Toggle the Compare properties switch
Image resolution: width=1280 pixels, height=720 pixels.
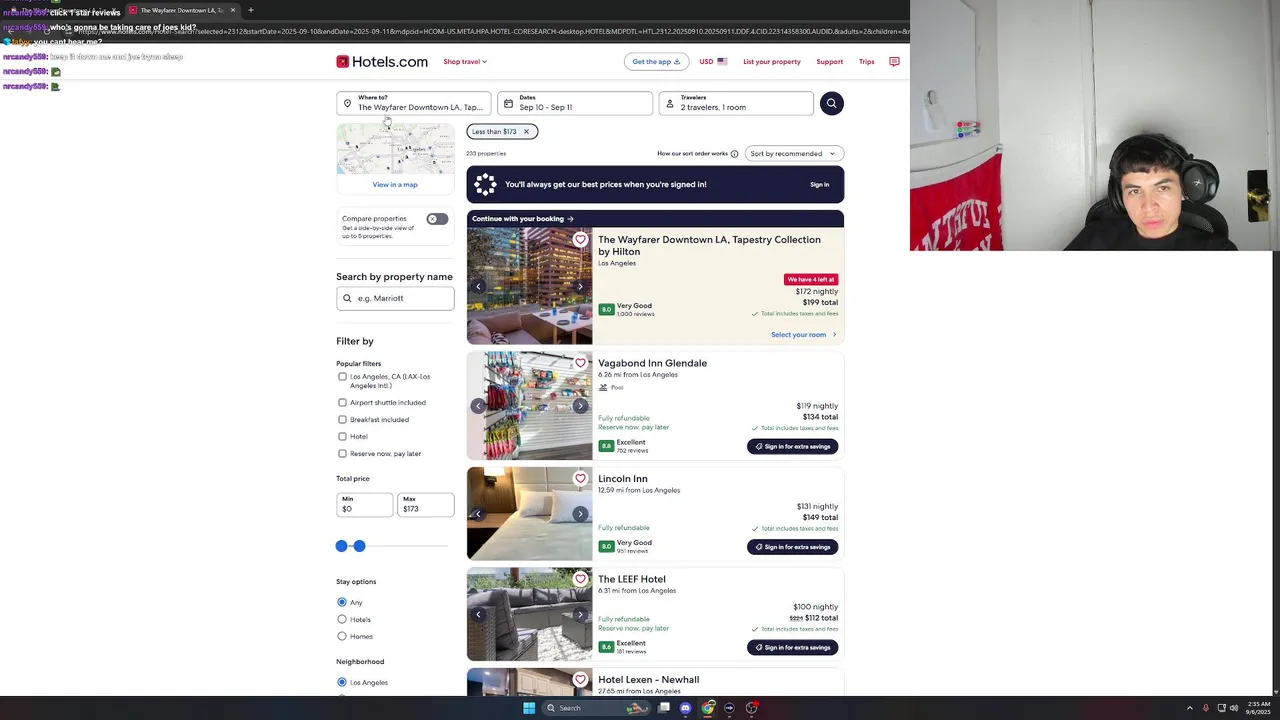[x=437, y=219]
